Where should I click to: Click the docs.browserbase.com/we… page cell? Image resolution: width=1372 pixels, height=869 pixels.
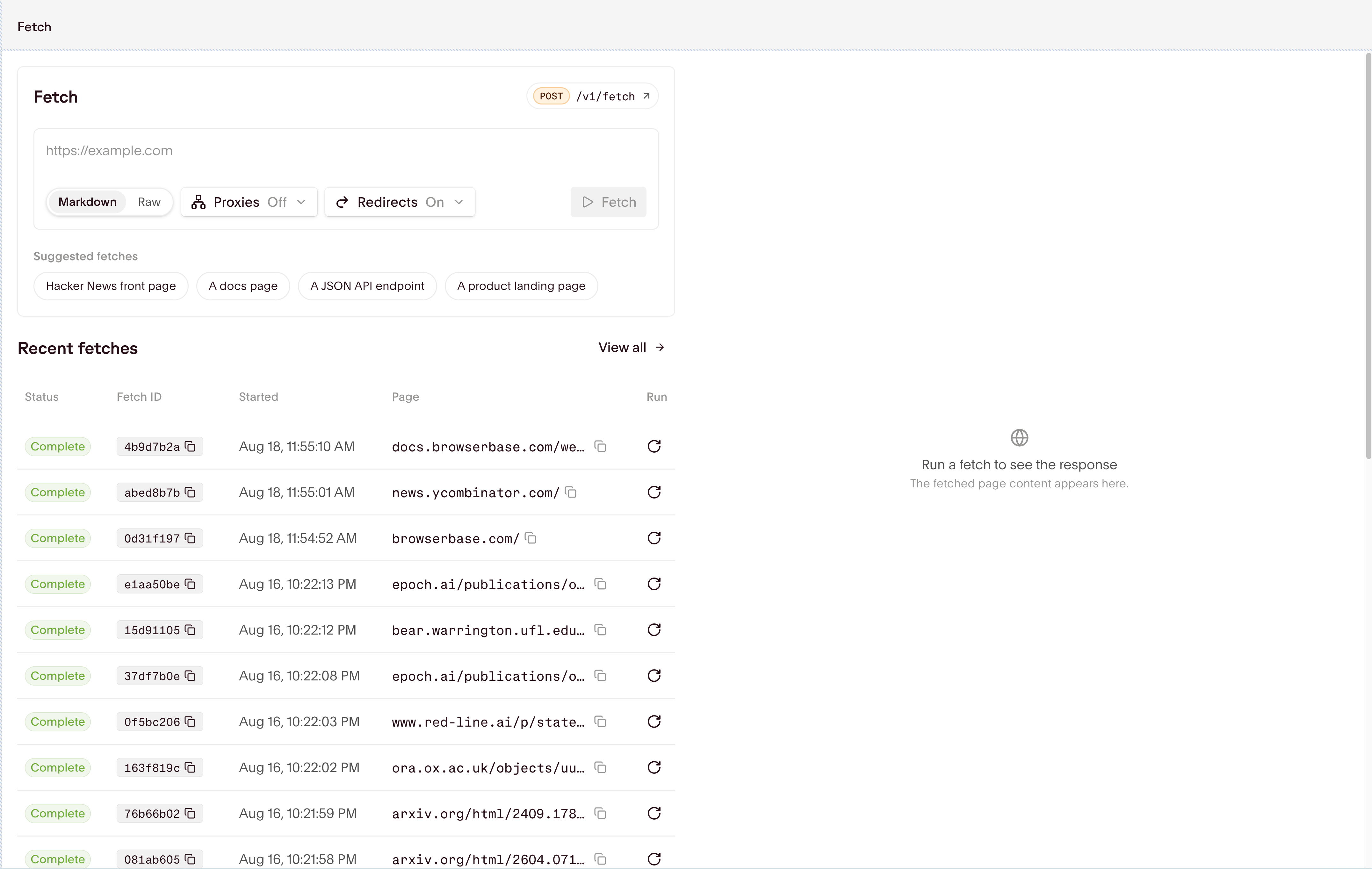[x=488, y=447]
